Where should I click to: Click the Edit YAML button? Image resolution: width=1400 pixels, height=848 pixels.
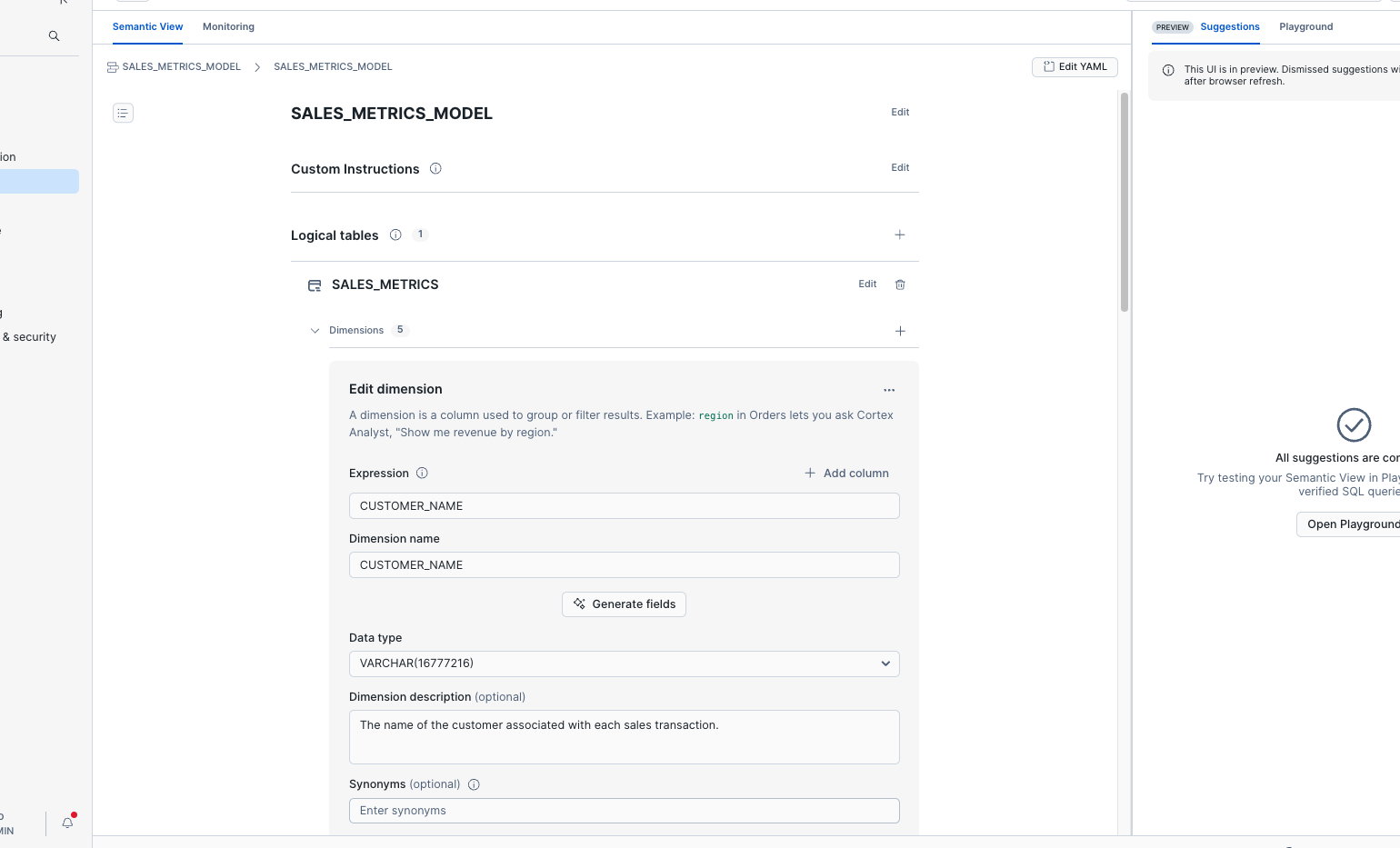[x=1075, y=67]
